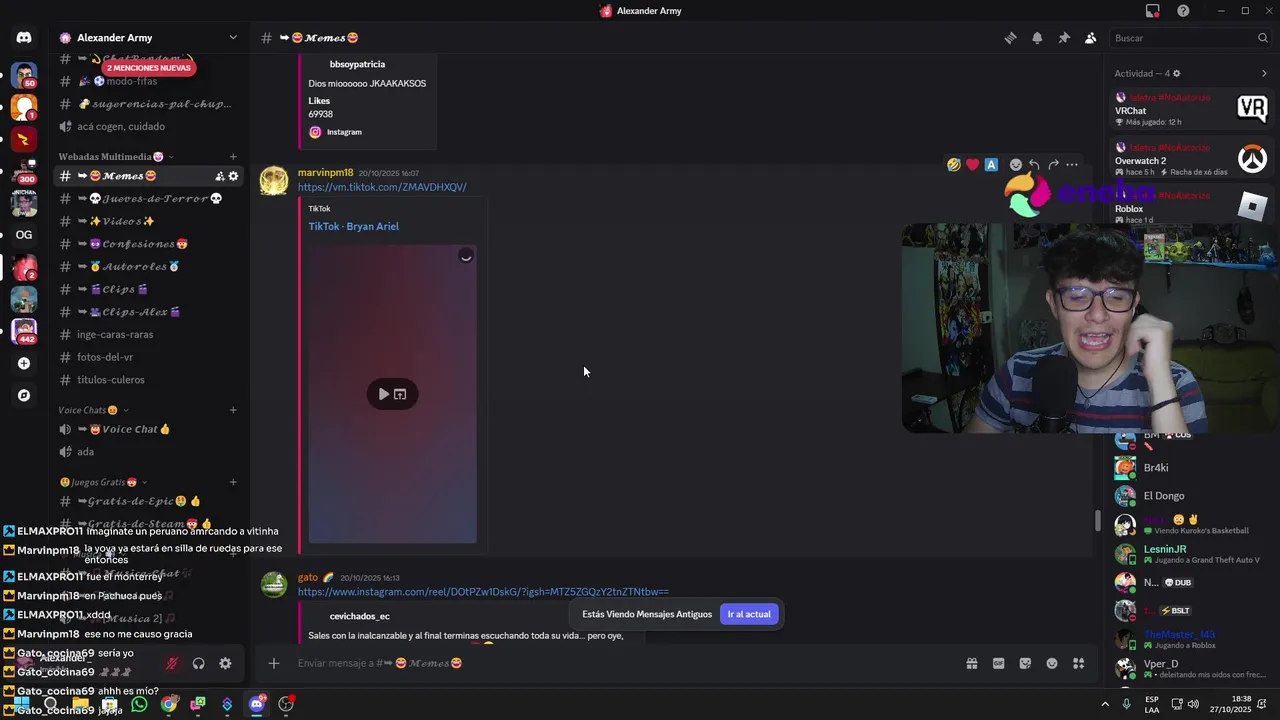The height and width of the screenshot is (720, 1280).
Task: Edit Memes channel settings gear
Action: [x=234, y=176]
